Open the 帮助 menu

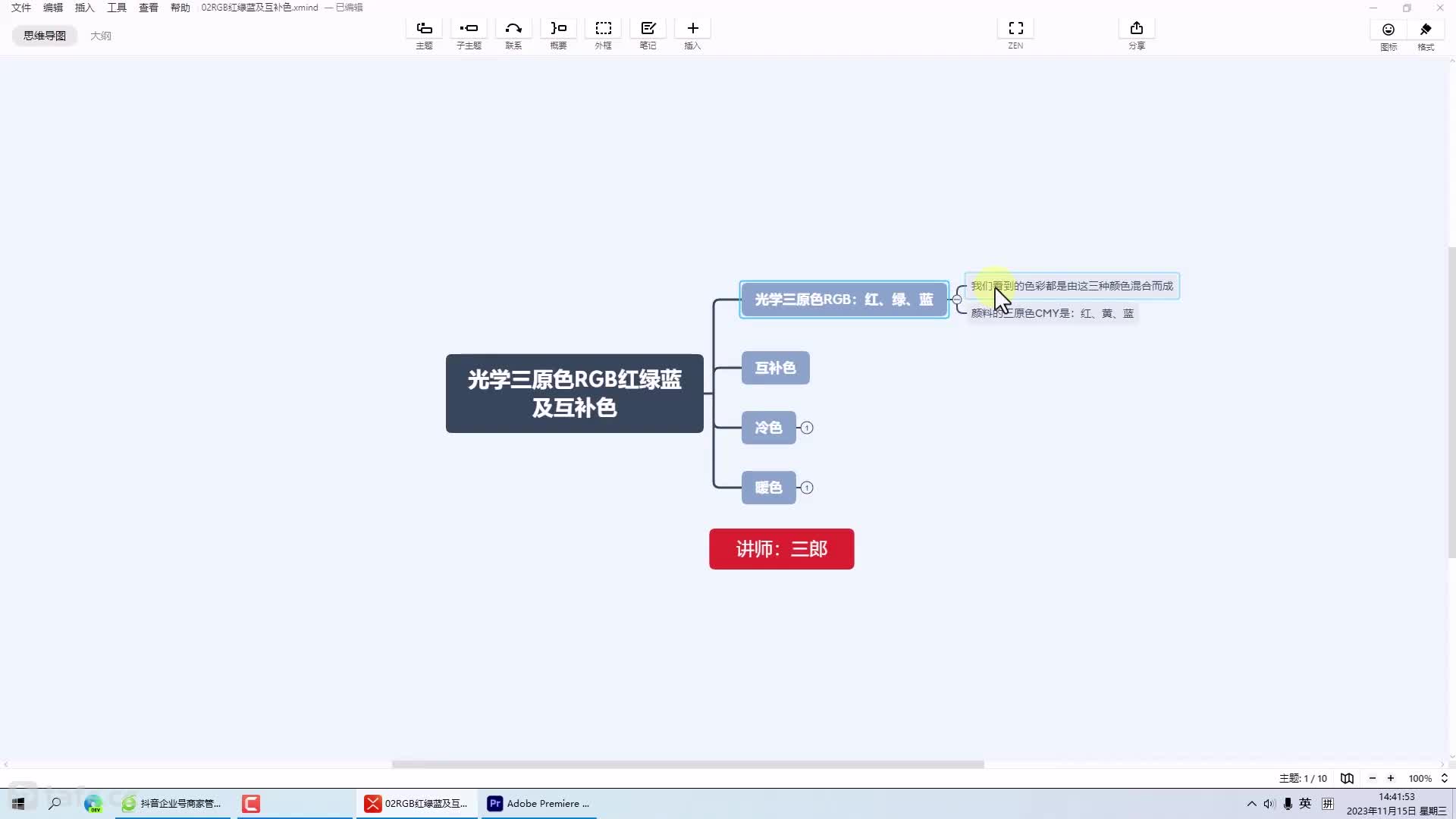tap(180, 8)
